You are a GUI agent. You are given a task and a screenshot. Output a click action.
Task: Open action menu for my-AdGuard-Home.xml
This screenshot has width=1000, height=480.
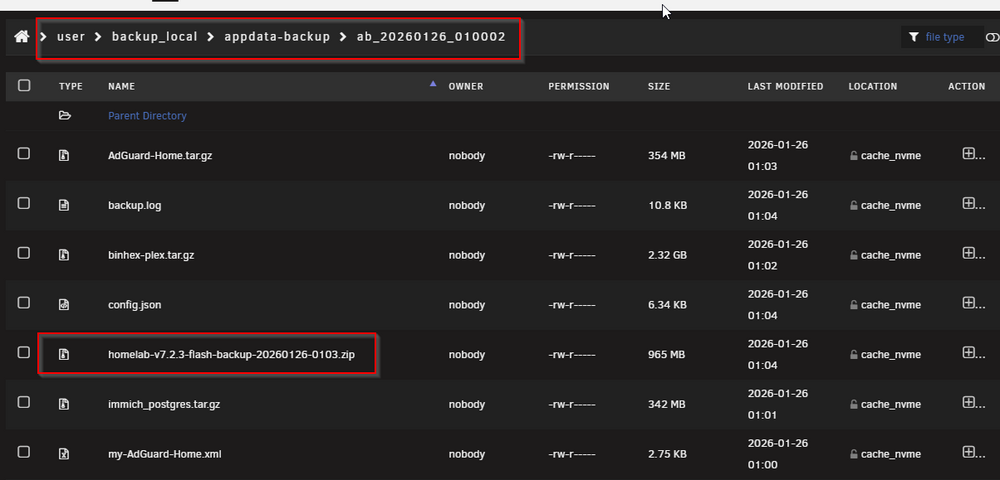click(973, 452)
